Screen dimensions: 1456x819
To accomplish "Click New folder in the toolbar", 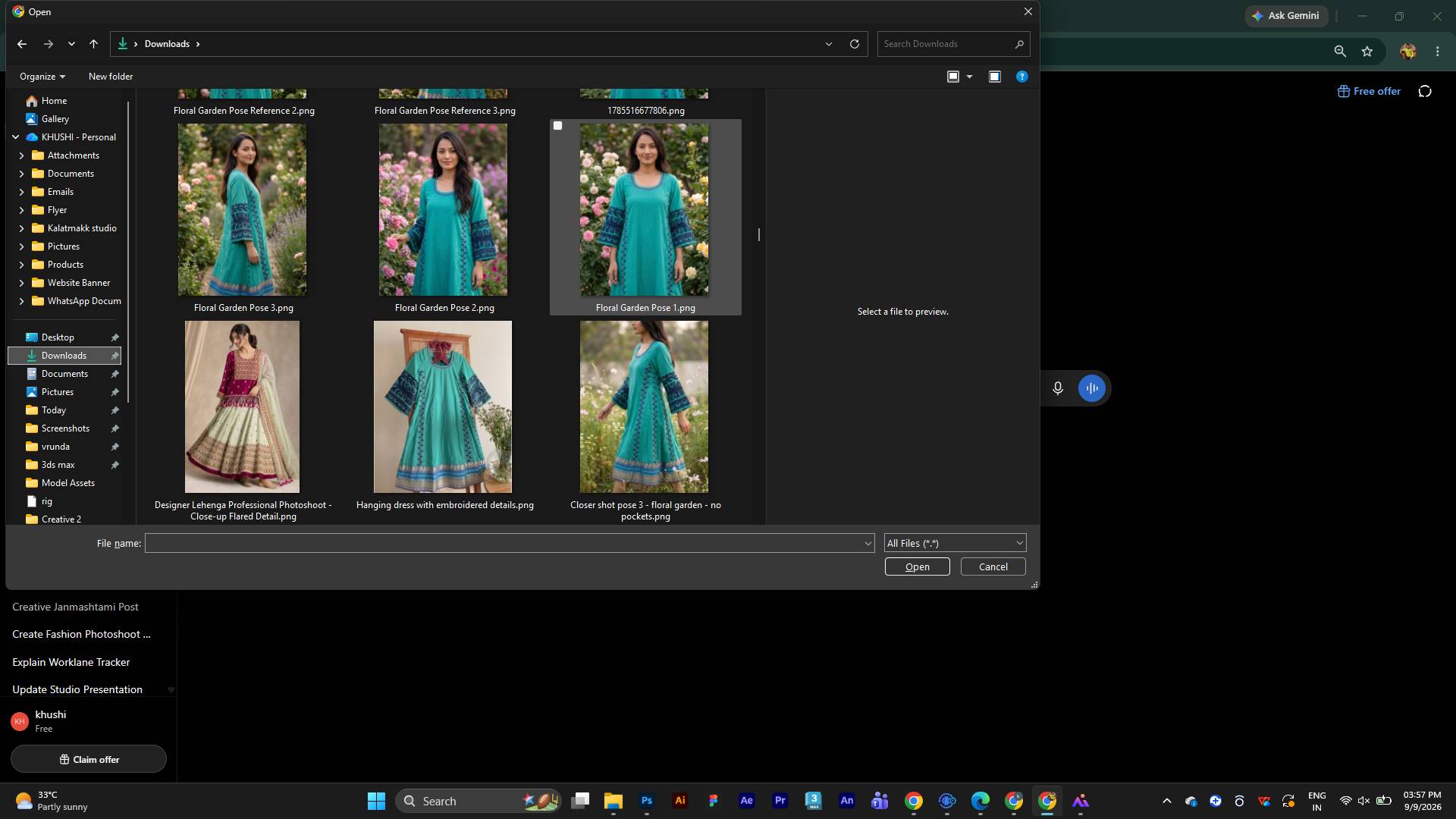I will point(111,77).
